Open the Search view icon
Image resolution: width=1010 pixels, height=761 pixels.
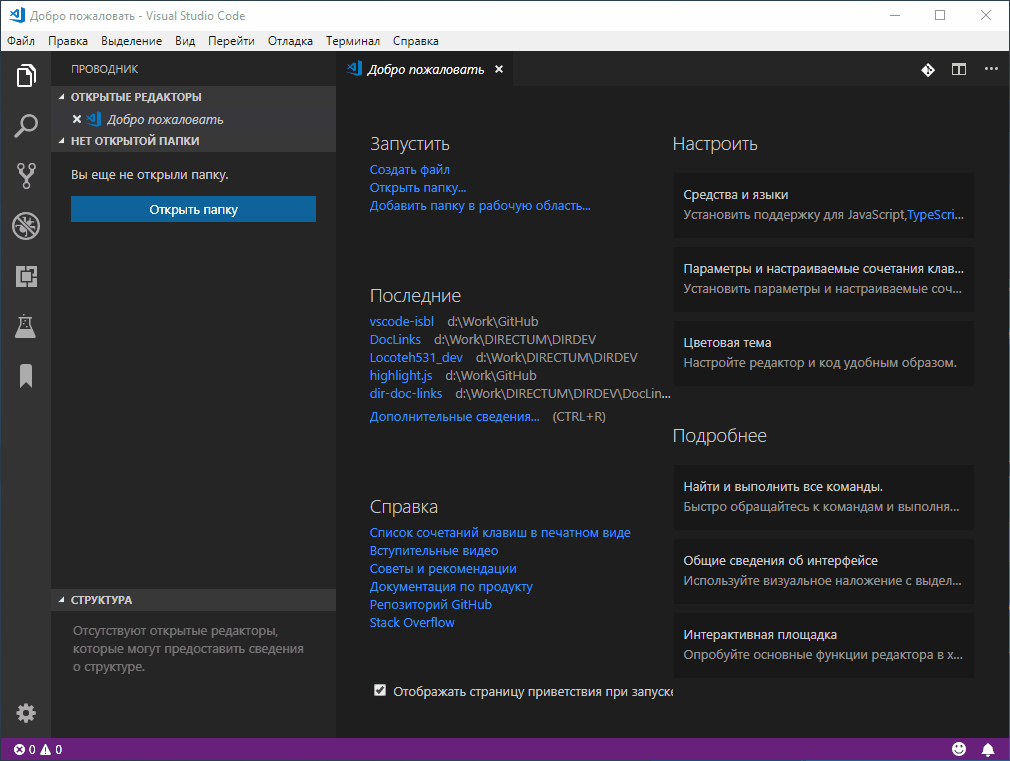click(26, 126)
